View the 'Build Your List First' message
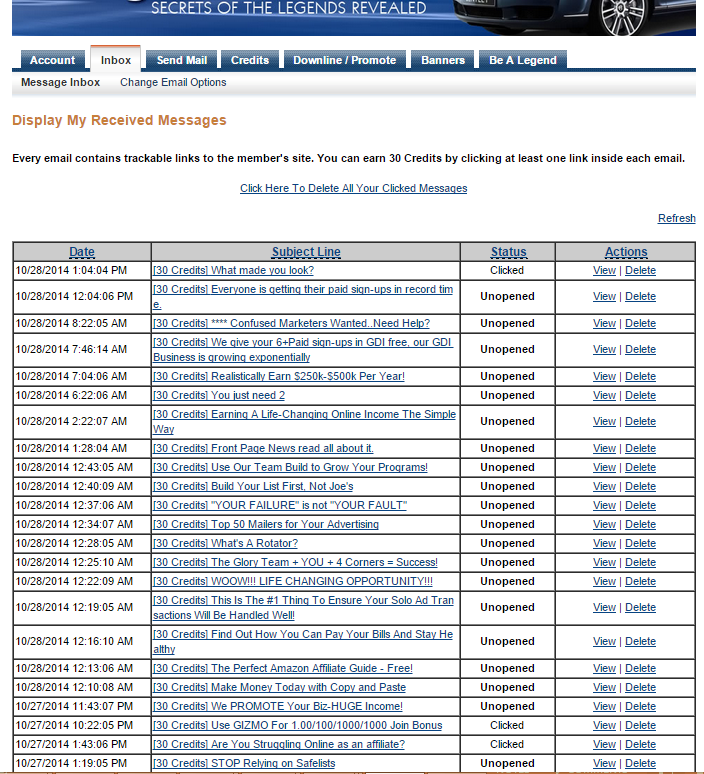Image resolution: width=704 pixels, height=774 pixels. pyautogui.click(x=604, y=486)
